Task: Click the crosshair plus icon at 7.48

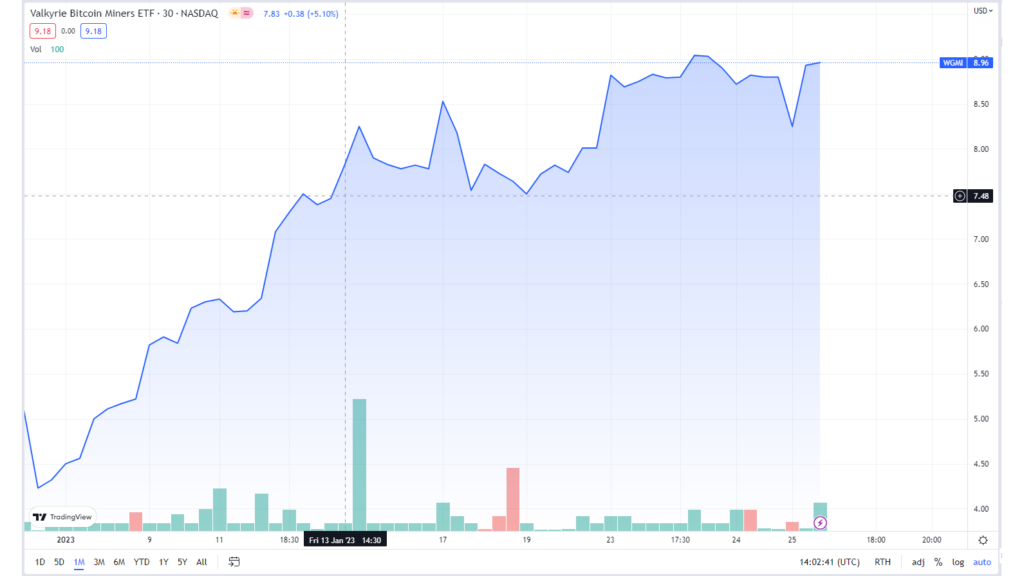Action: click(959, 196)
